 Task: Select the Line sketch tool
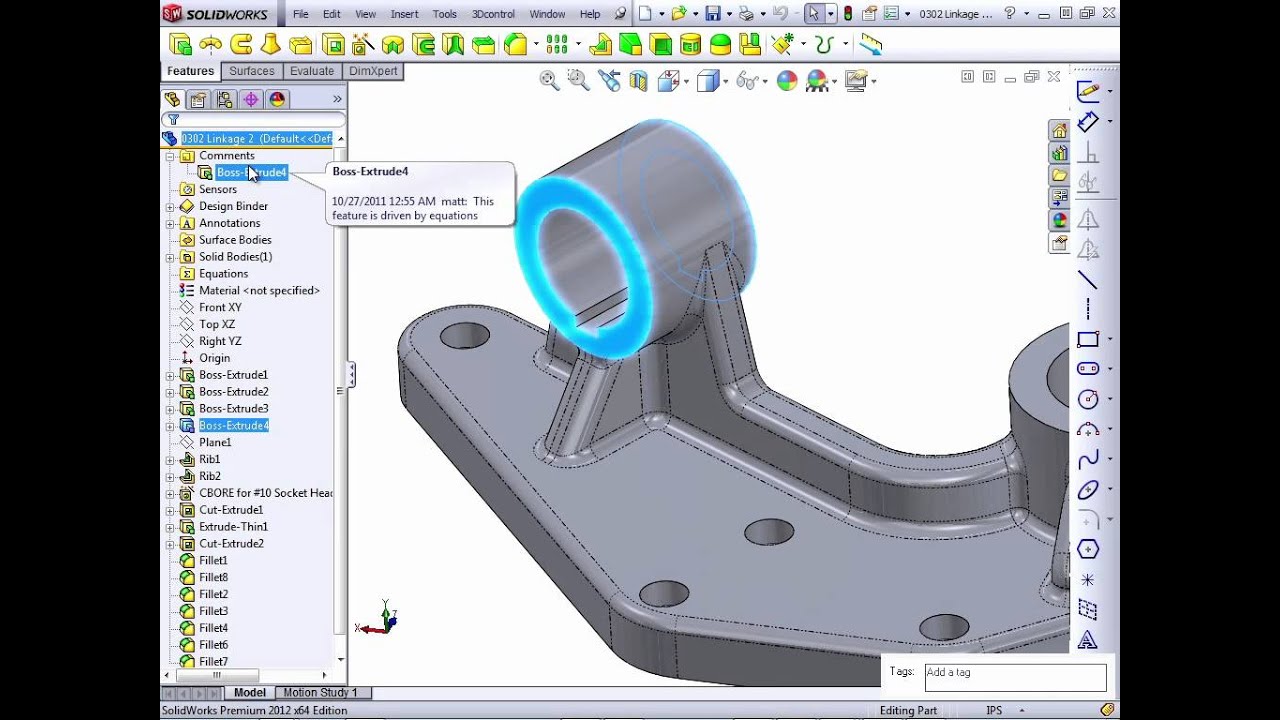[x=1088, y=279]
